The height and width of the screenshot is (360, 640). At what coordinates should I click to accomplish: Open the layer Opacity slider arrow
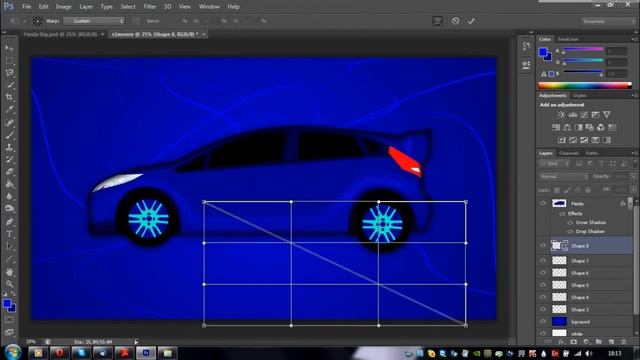(633, 177)
